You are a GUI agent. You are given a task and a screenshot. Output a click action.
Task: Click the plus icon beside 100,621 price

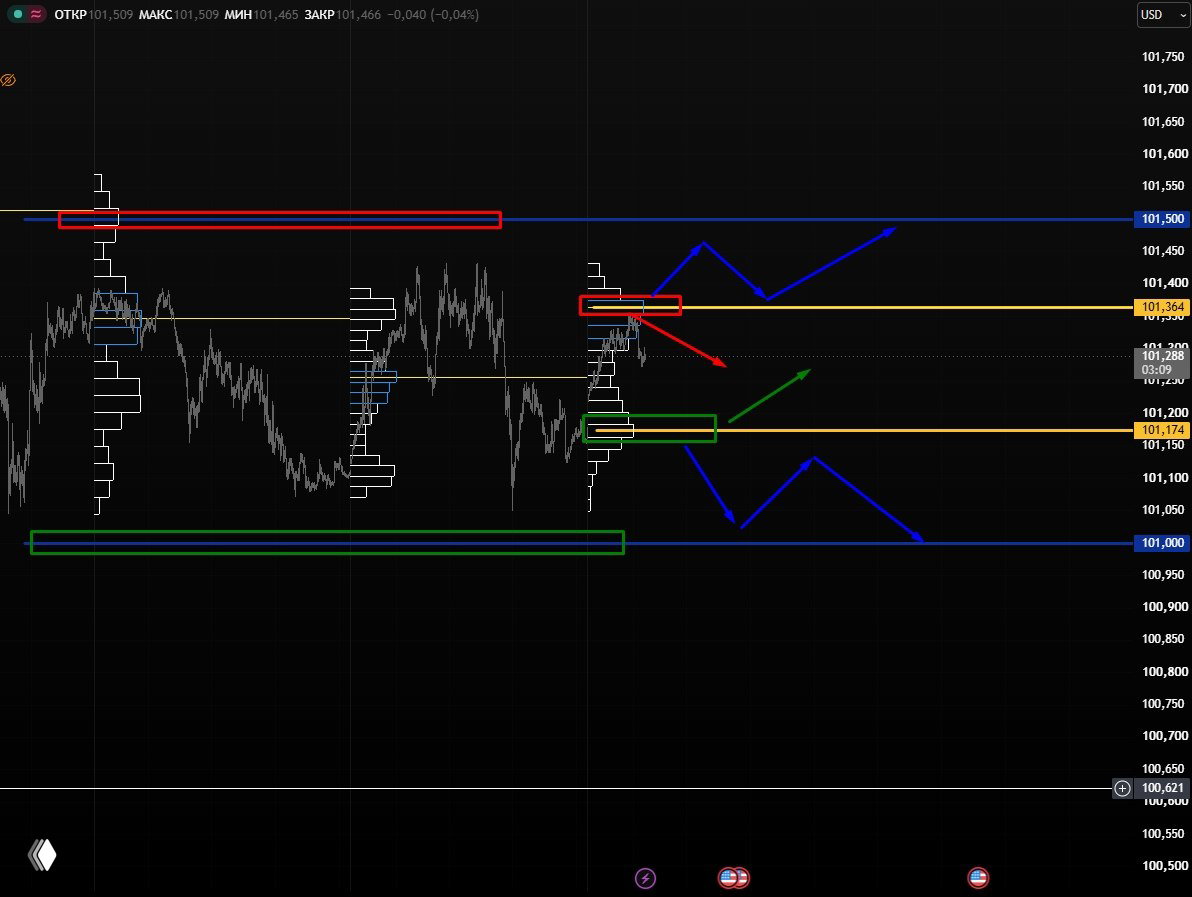[1122, 788]
